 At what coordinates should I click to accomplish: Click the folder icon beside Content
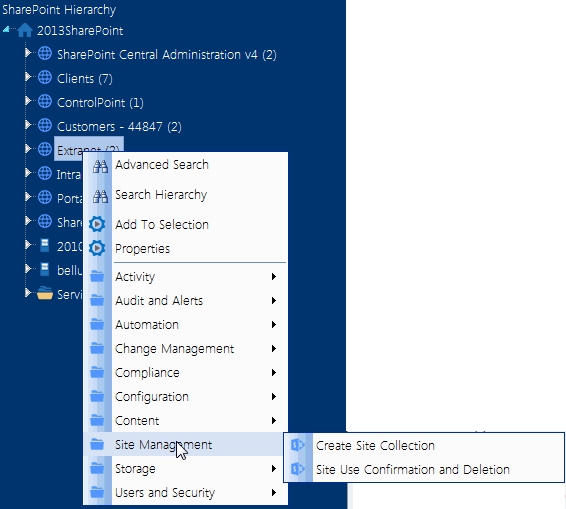(97, 420)
